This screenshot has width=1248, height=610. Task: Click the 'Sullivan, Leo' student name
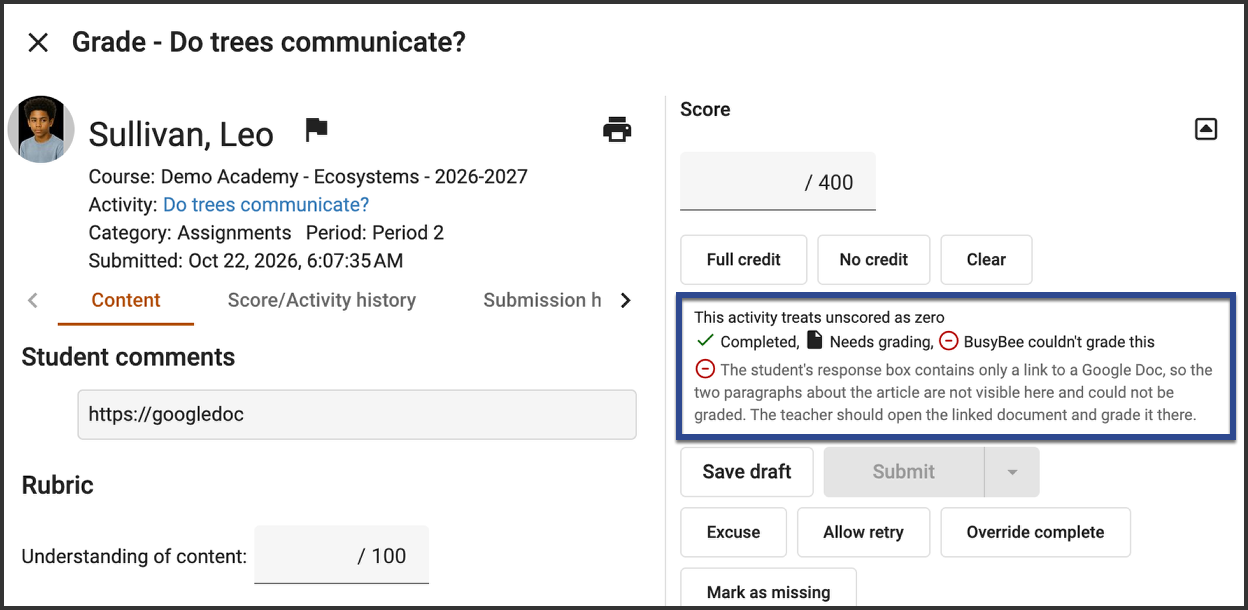point(181,134)
